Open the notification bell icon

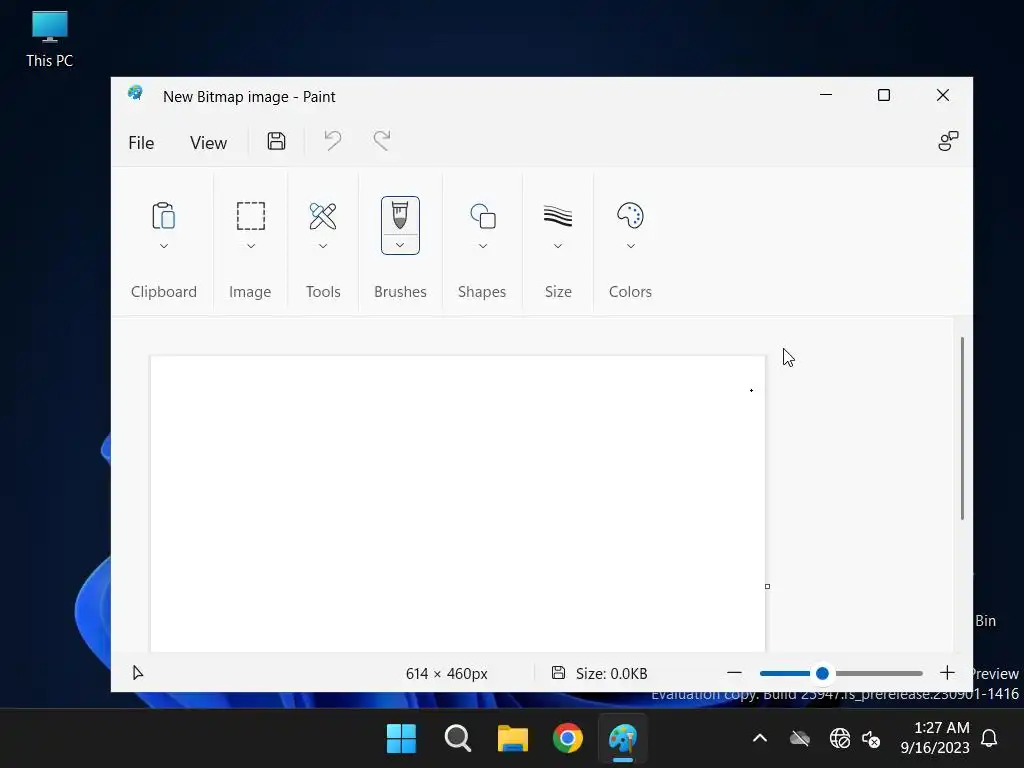[989, 738]
